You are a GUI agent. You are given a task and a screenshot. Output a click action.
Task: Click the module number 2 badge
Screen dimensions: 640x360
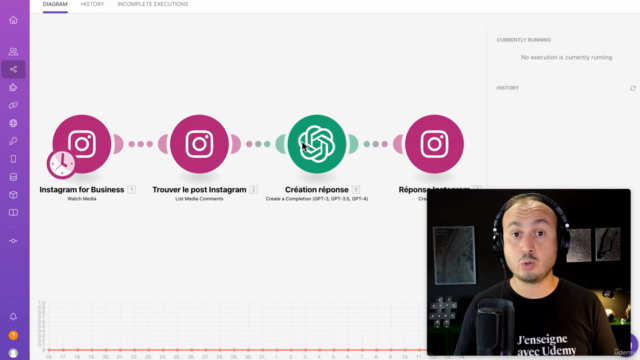(253, 189)
